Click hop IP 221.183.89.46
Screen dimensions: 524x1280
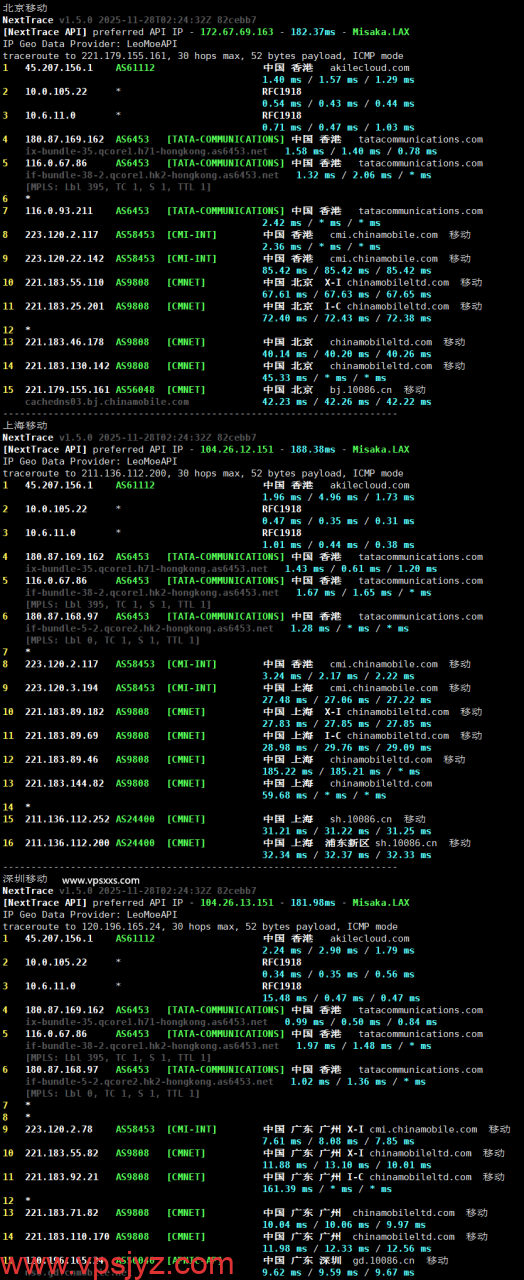click(x=62, y=760)
